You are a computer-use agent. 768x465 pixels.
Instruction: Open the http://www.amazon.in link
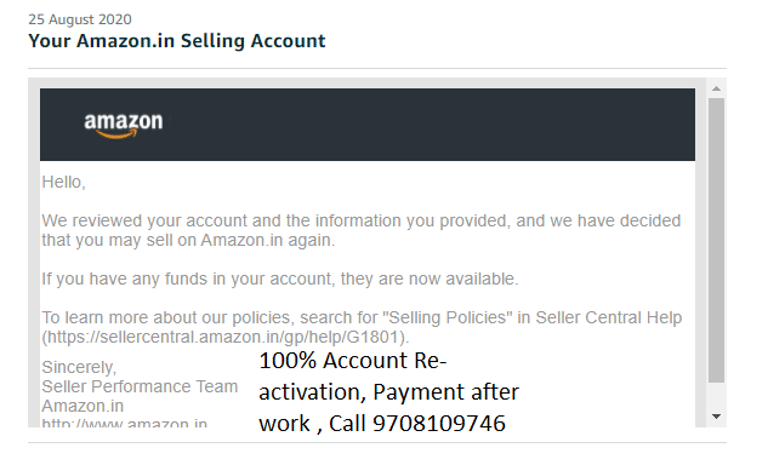click(x=125, y=424)
